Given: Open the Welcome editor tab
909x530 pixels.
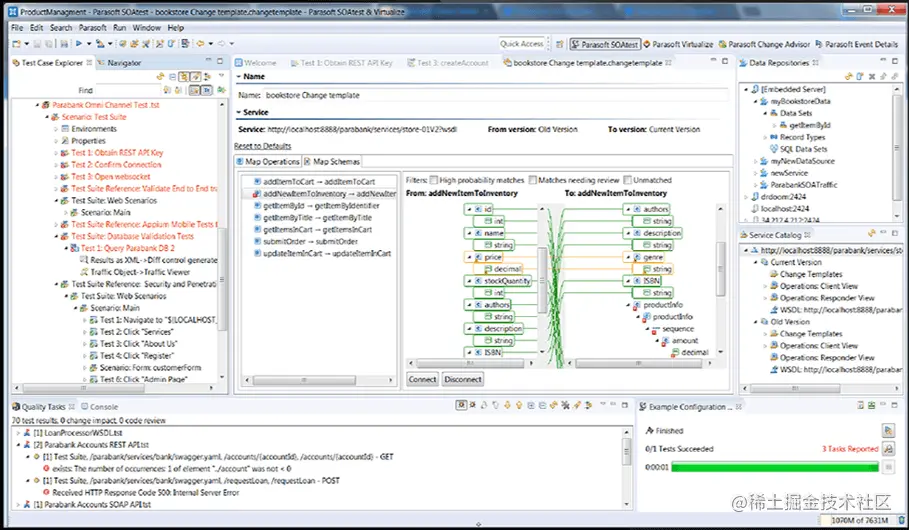Looking at the screenshot, I should coord(256,63).
